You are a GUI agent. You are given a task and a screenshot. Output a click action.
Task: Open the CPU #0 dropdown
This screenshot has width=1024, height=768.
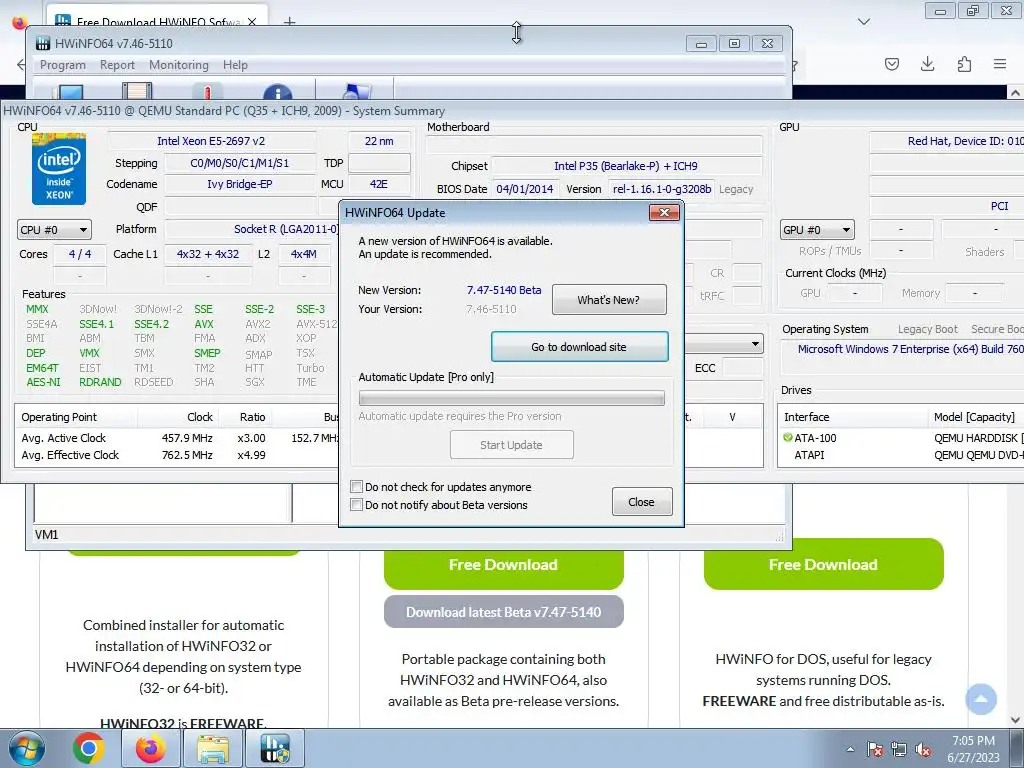(54, 230)
